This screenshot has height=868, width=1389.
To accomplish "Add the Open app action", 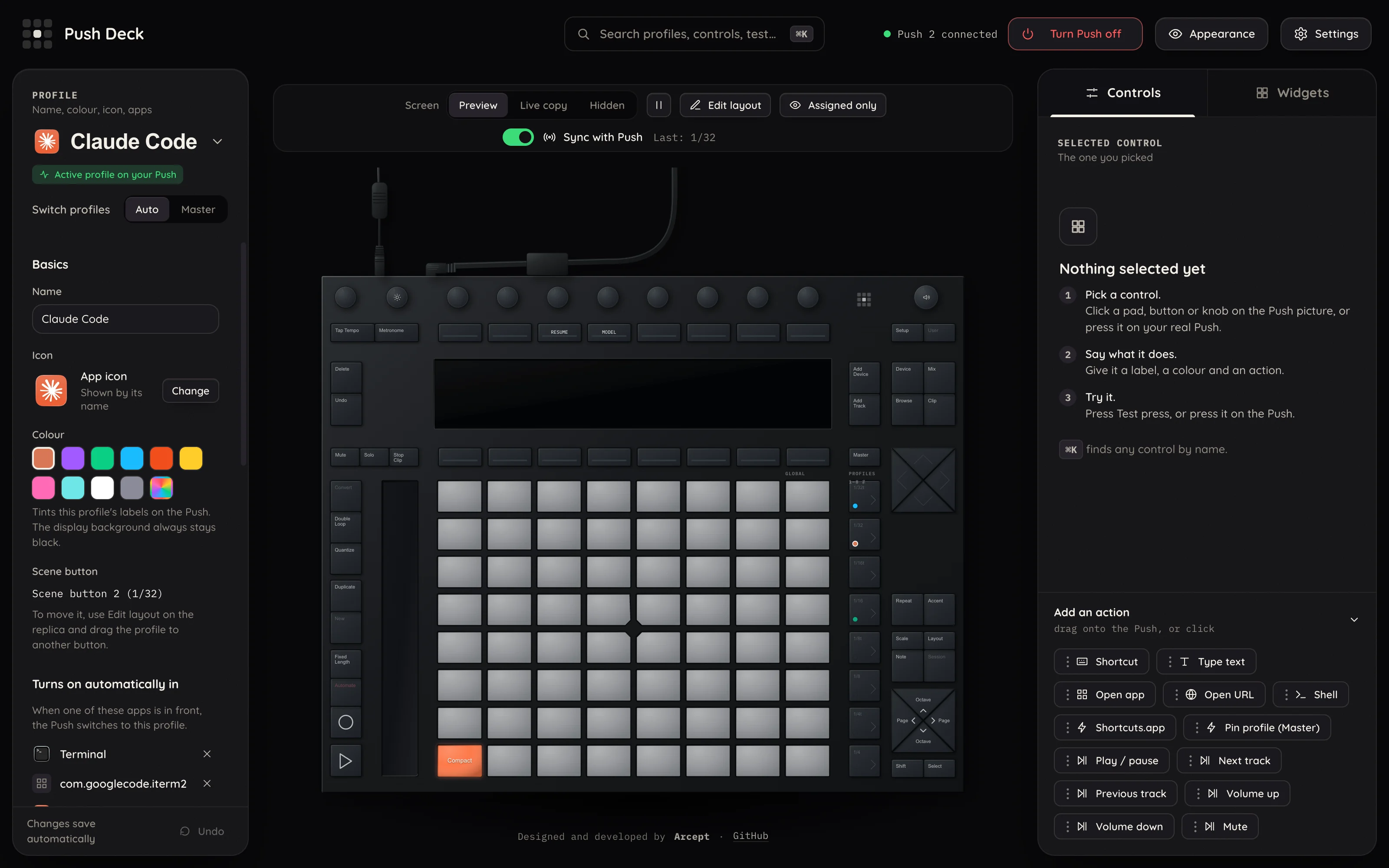I will 1105,695.
